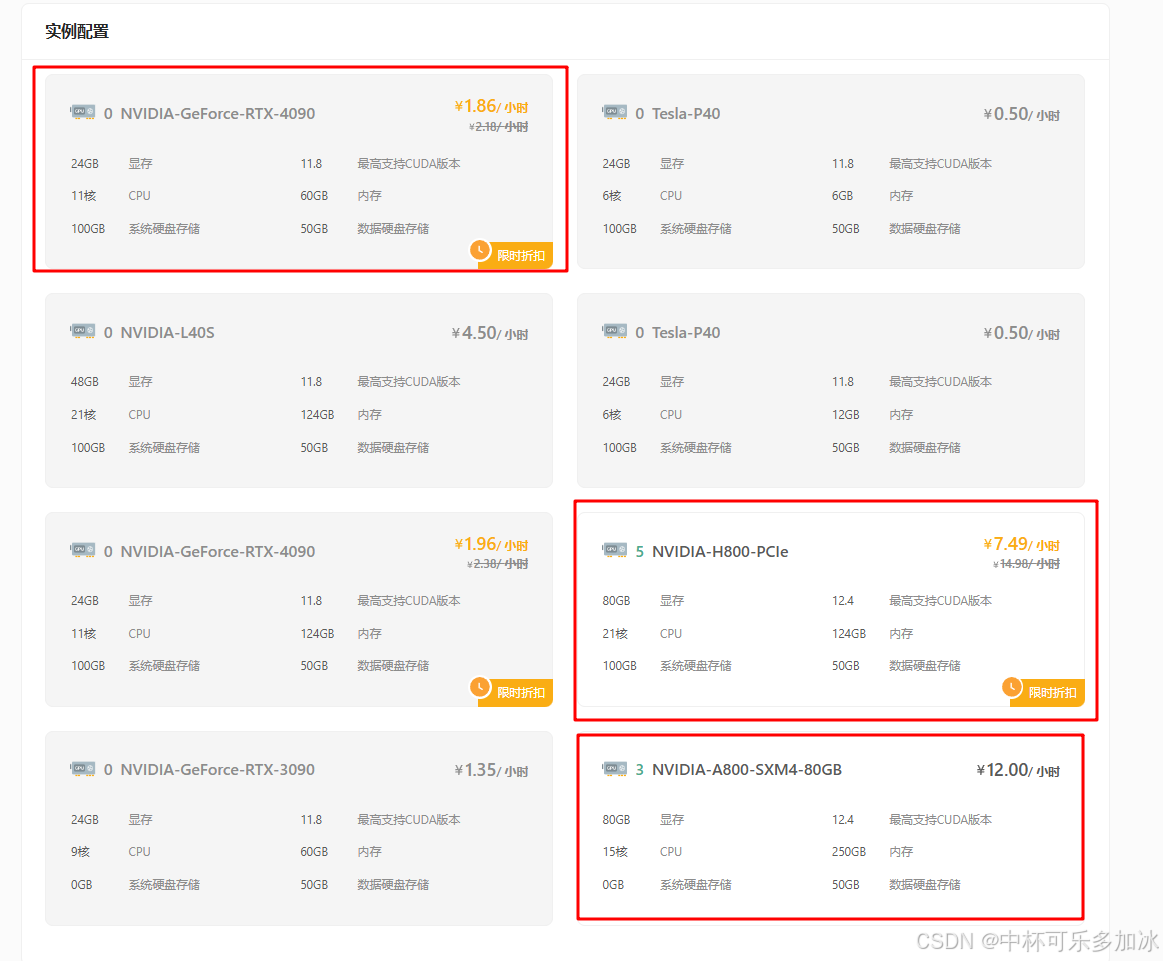Click the available count 5 before NVIDIA-H800-PCIe
The image size is (1163, 961).
(x=639, y=552)
